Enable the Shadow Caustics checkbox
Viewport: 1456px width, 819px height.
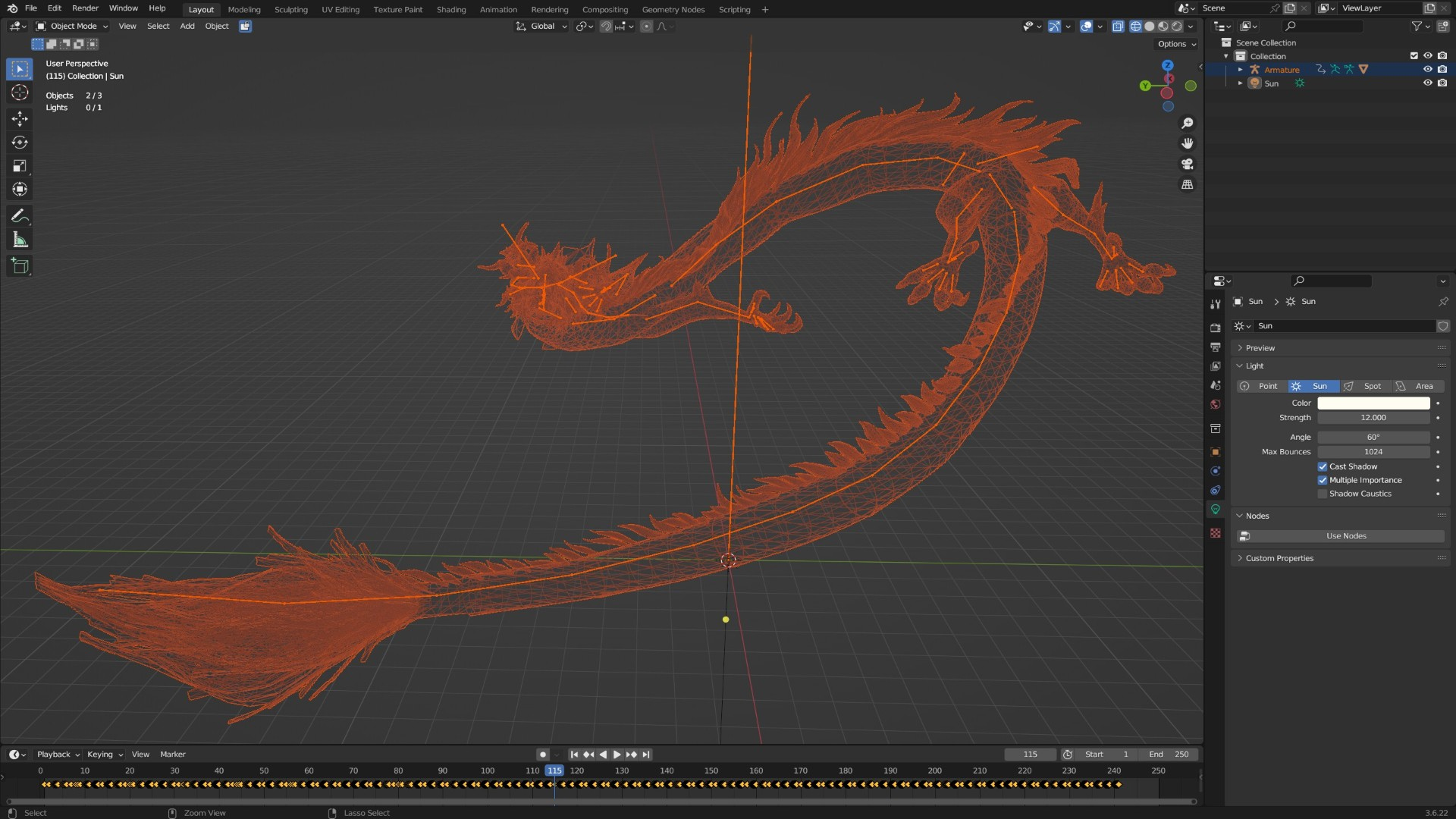coord(1323,494)
